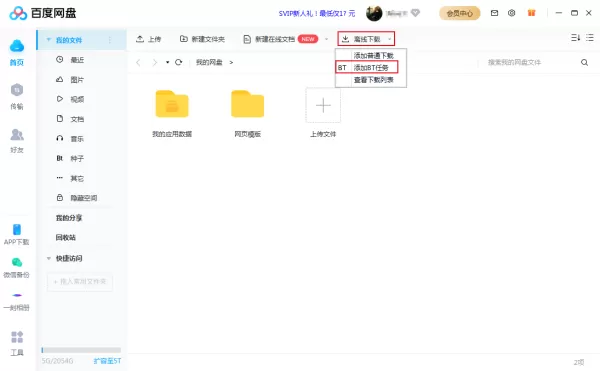600x371 pixels.
Task: Go forward with the right arrow
Action: point(155,62)
